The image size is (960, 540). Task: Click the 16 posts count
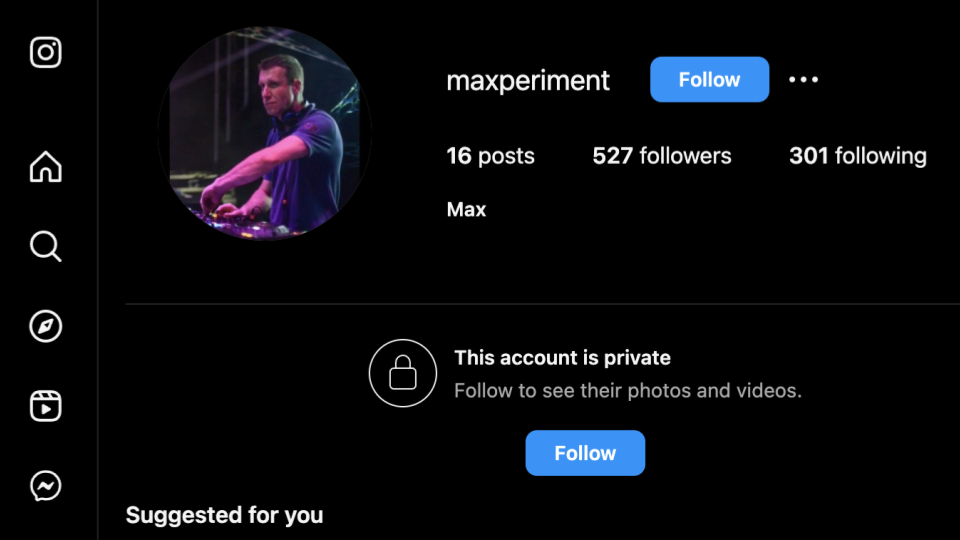pos(490,156)
